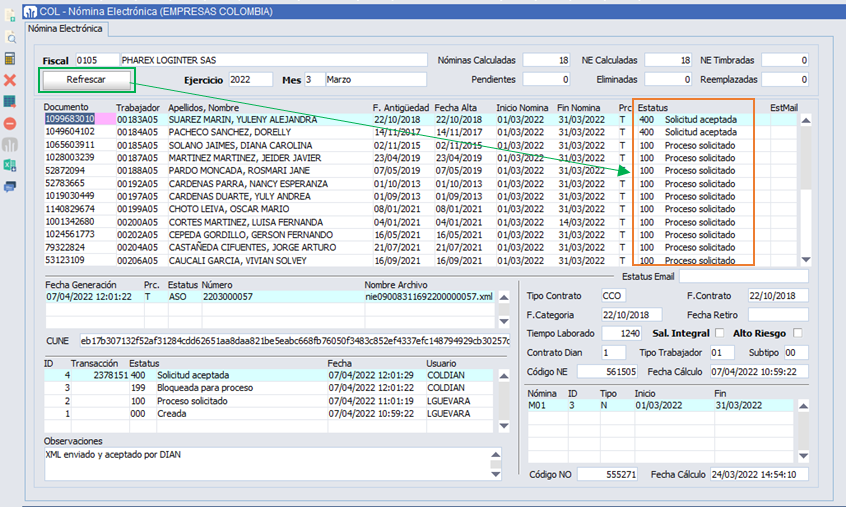
Task: Click the Nómina list scroll-up arrow
Action: (x=803, y=406)
